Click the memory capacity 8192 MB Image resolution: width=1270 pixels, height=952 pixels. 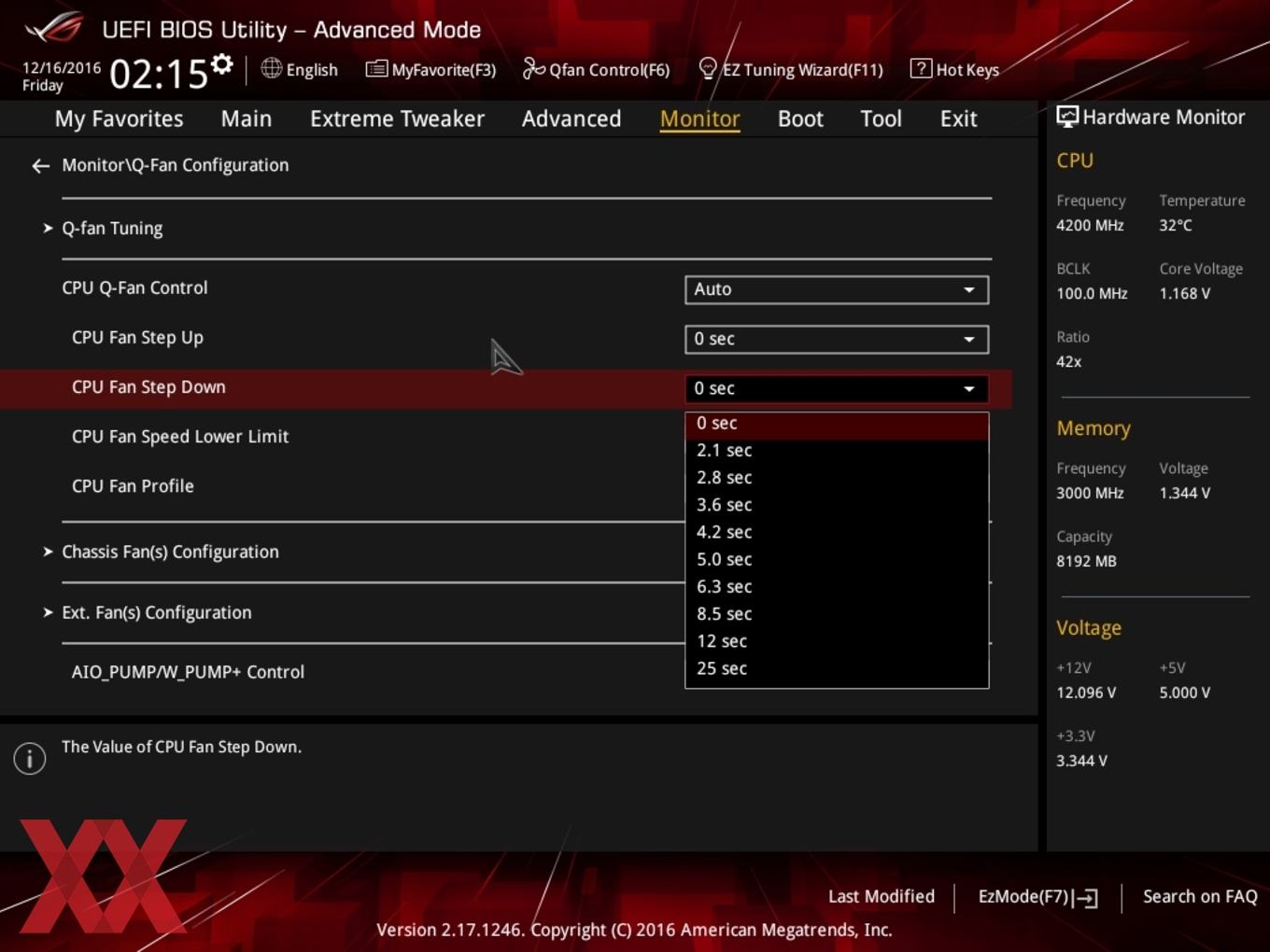pos(1086,561)
